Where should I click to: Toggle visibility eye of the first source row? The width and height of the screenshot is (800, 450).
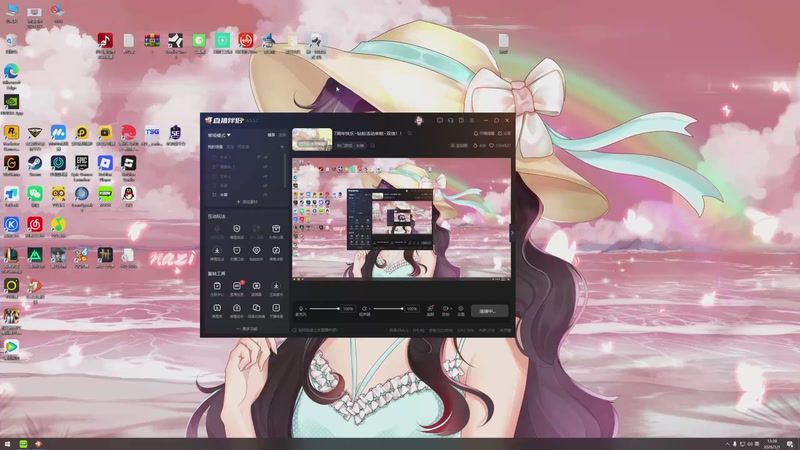click(266, 157)
